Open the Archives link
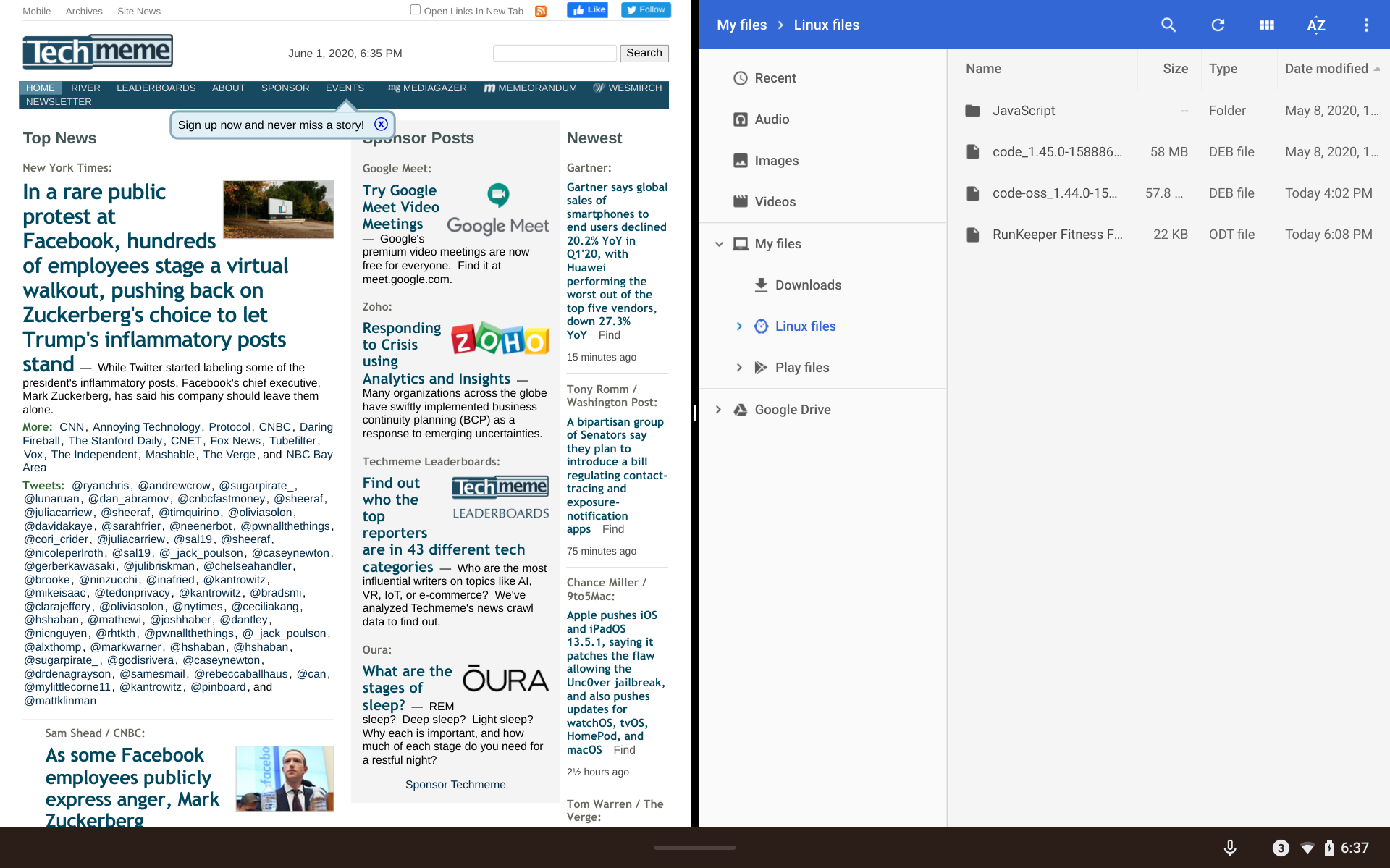This screenshot has width=1390, height=868. (x=84, y=11)
